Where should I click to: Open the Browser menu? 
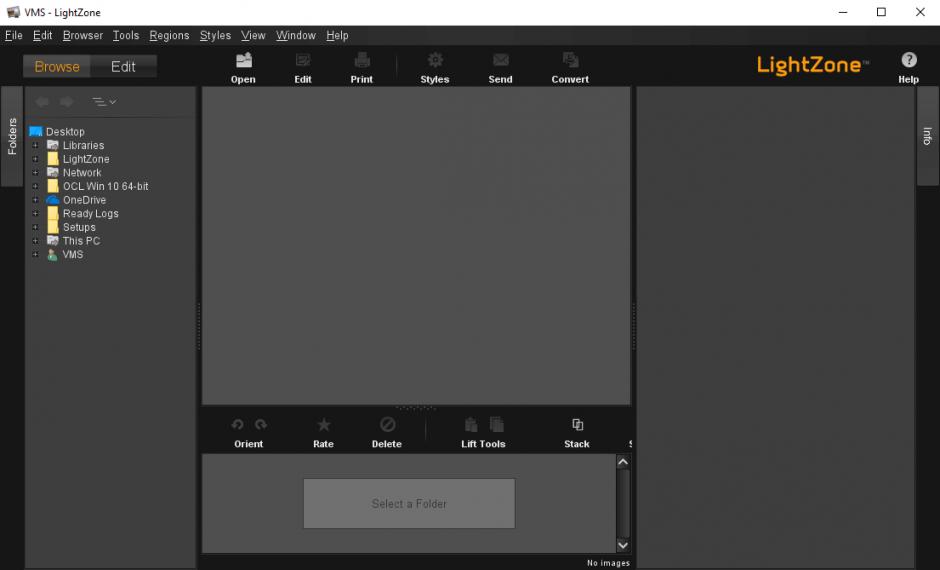[x=83, y=35]
